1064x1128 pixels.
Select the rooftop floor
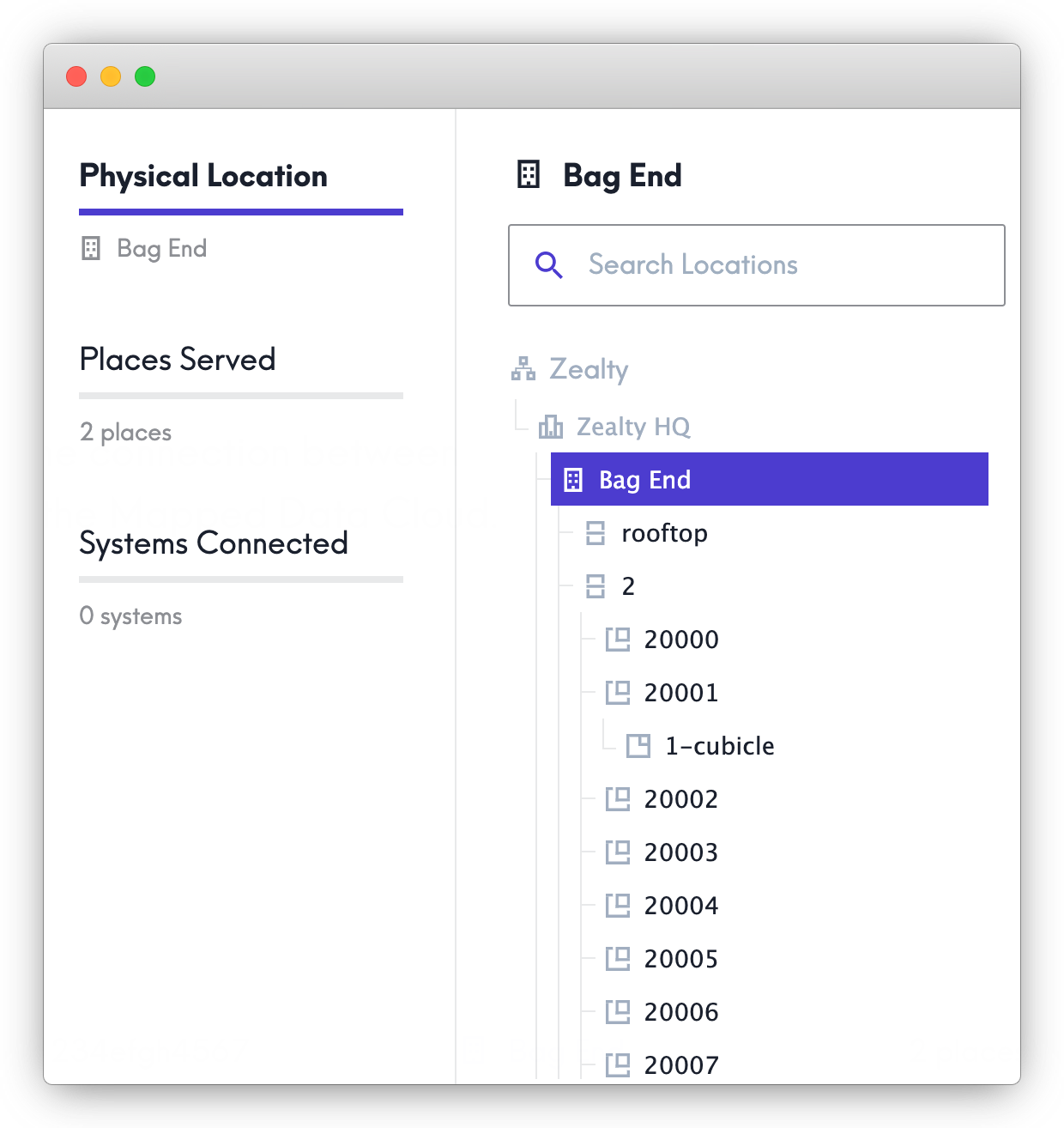point(664,533)
